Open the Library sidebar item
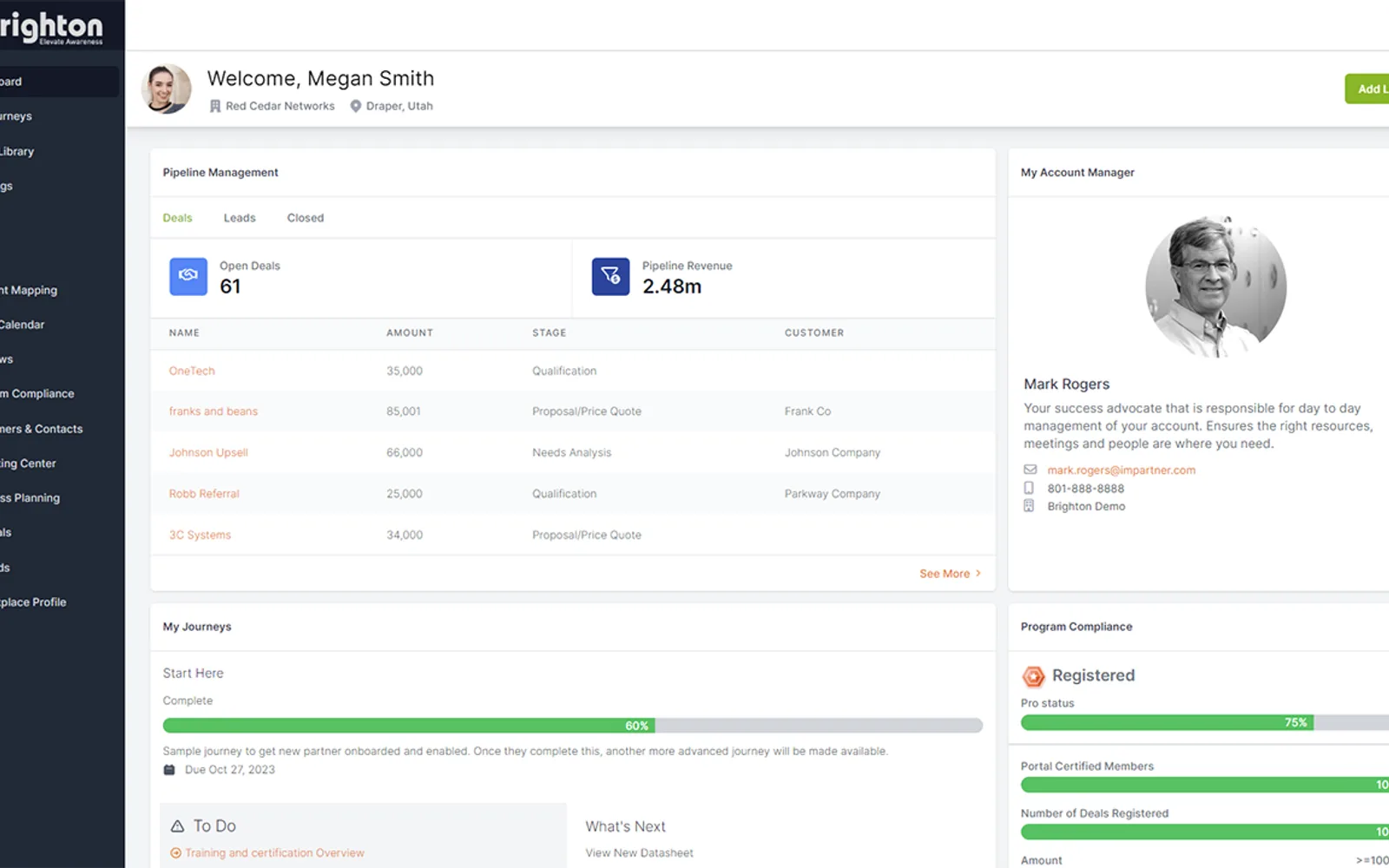Image resolution: width=1389 pixels, height=868 pixels. pos(17,151)
